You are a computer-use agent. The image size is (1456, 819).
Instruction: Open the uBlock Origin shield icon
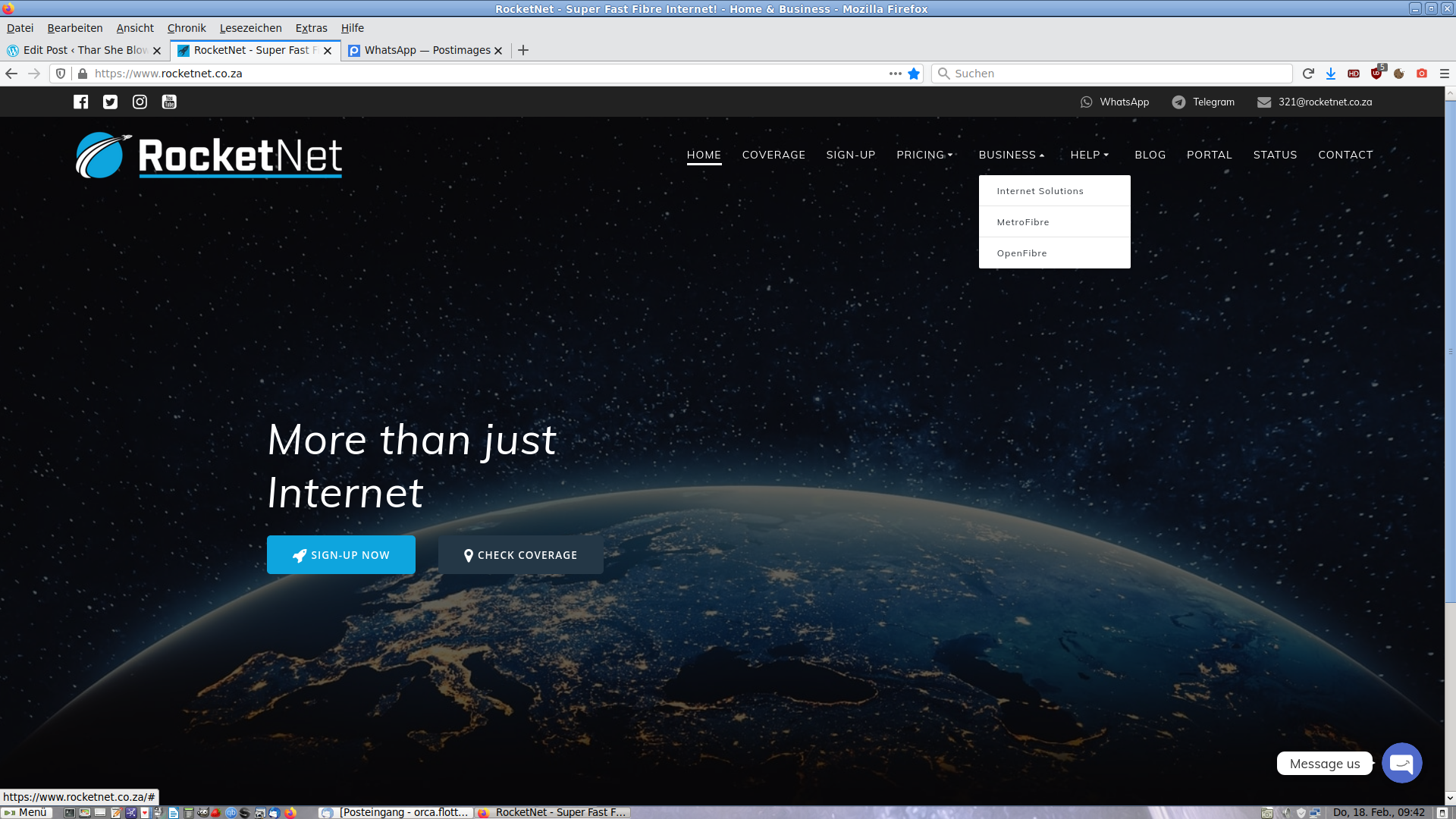1376,74
